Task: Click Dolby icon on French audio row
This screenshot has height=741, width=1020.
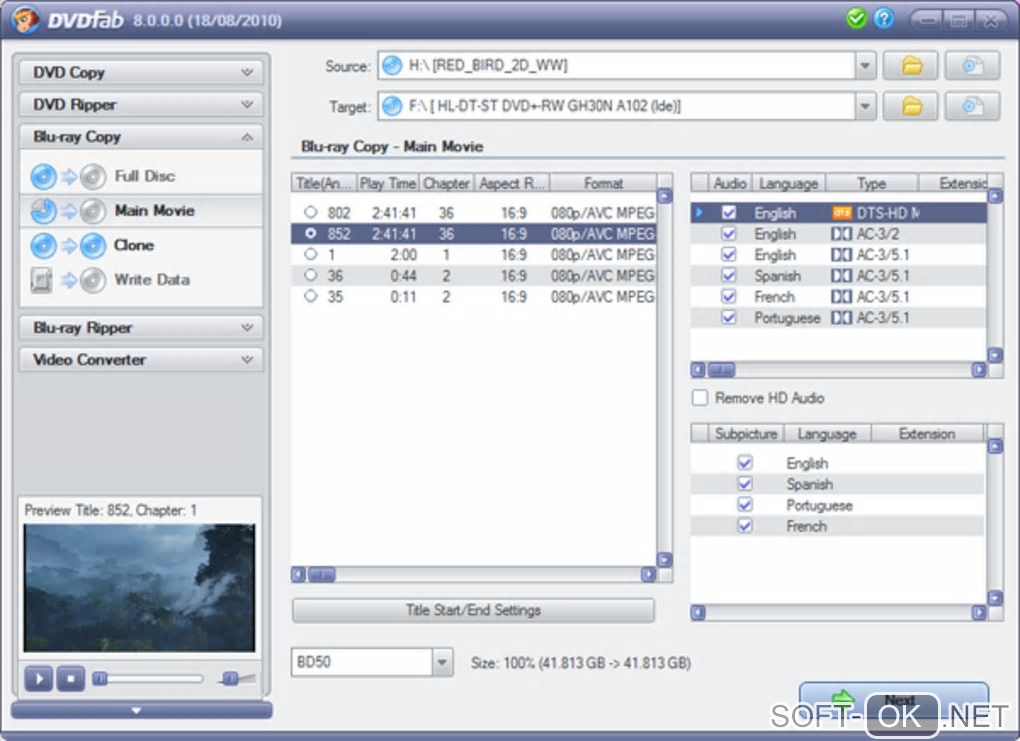Action: click(x=842, y=297)
